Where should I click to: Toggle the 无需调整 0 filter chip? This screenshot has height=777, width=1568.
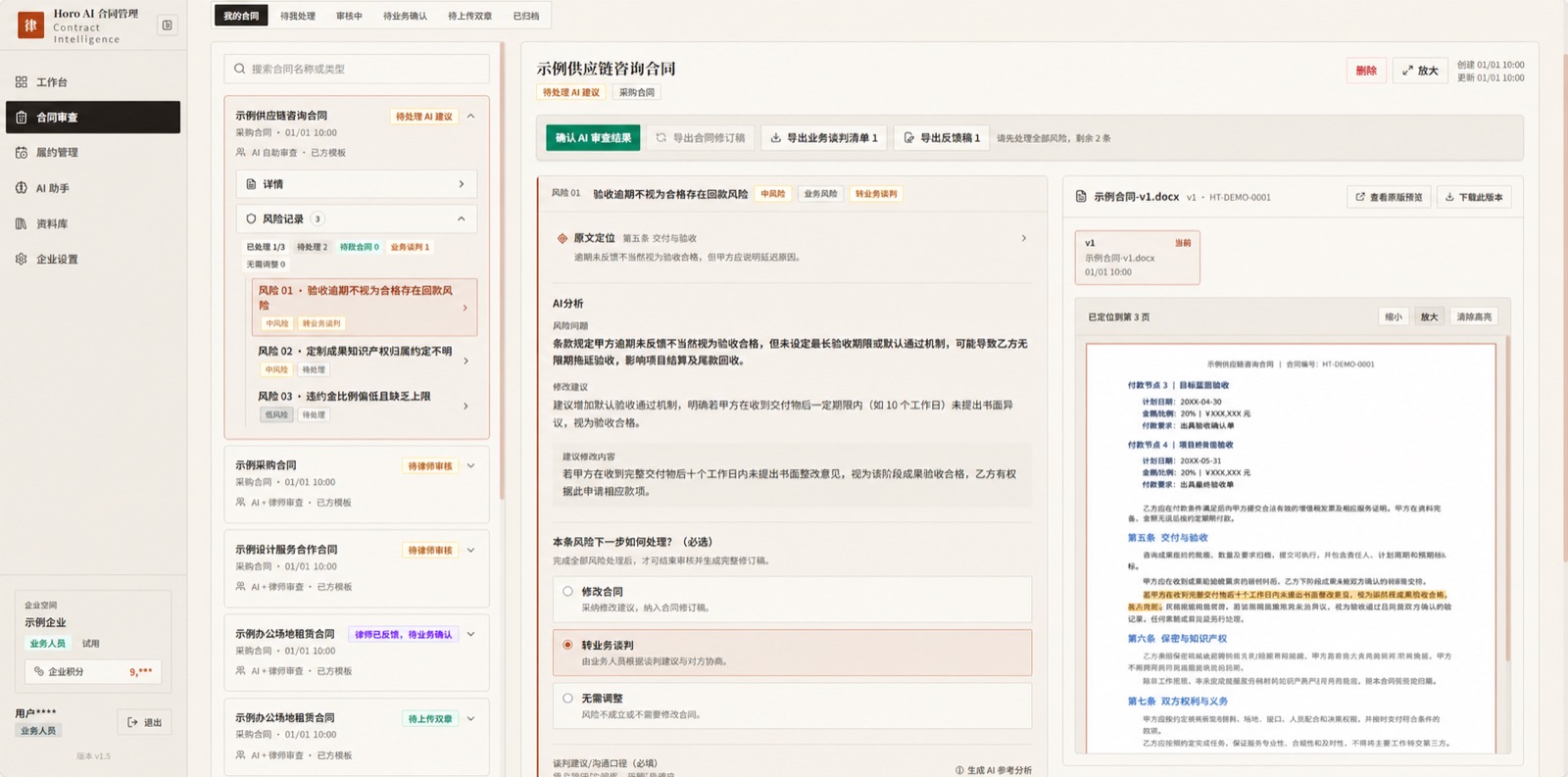pos(266,265)
